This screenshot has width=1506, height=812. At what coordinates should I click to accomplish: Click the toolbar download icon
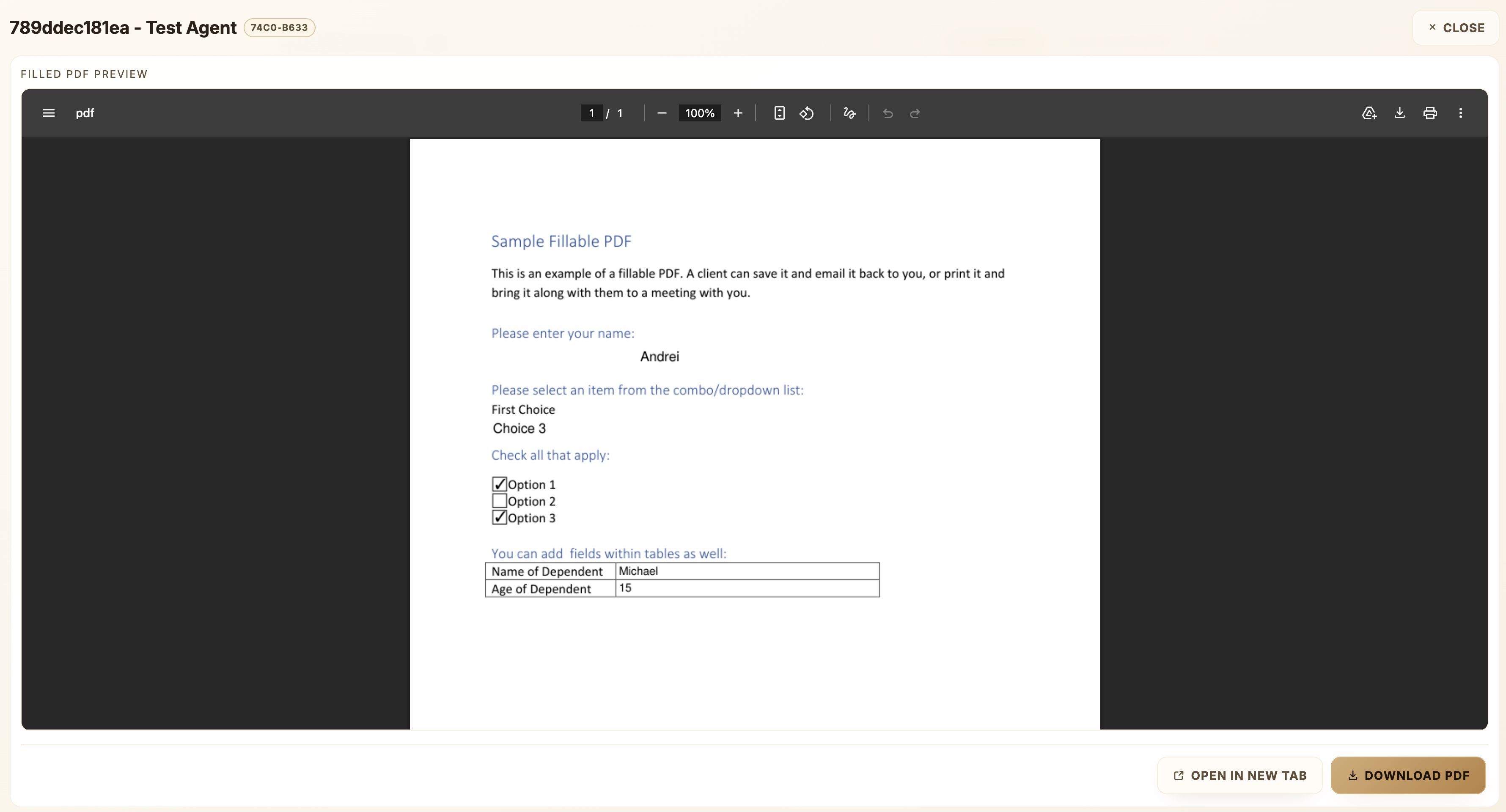[x=1399, y=113]
